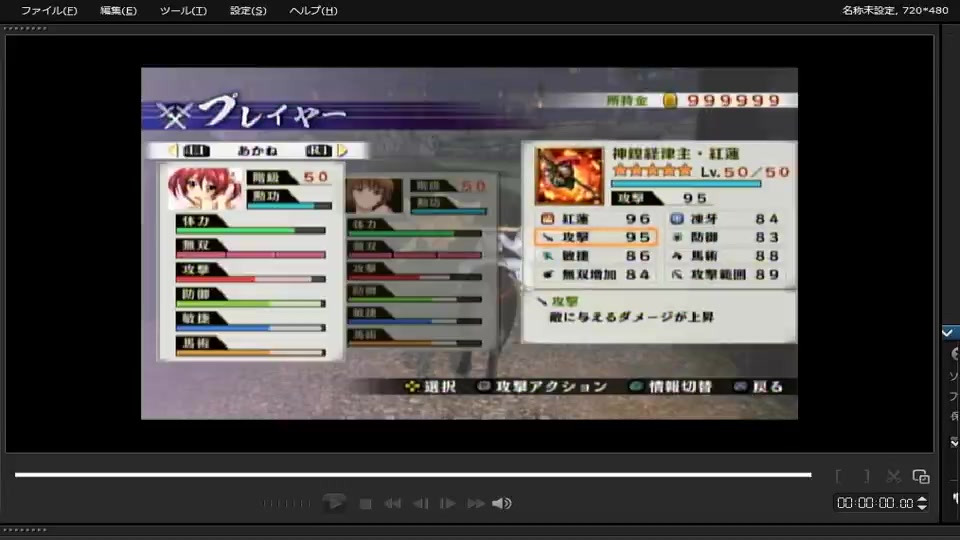
Task: Click the 攻撃アクション label in preview
Action: point(551,386)
